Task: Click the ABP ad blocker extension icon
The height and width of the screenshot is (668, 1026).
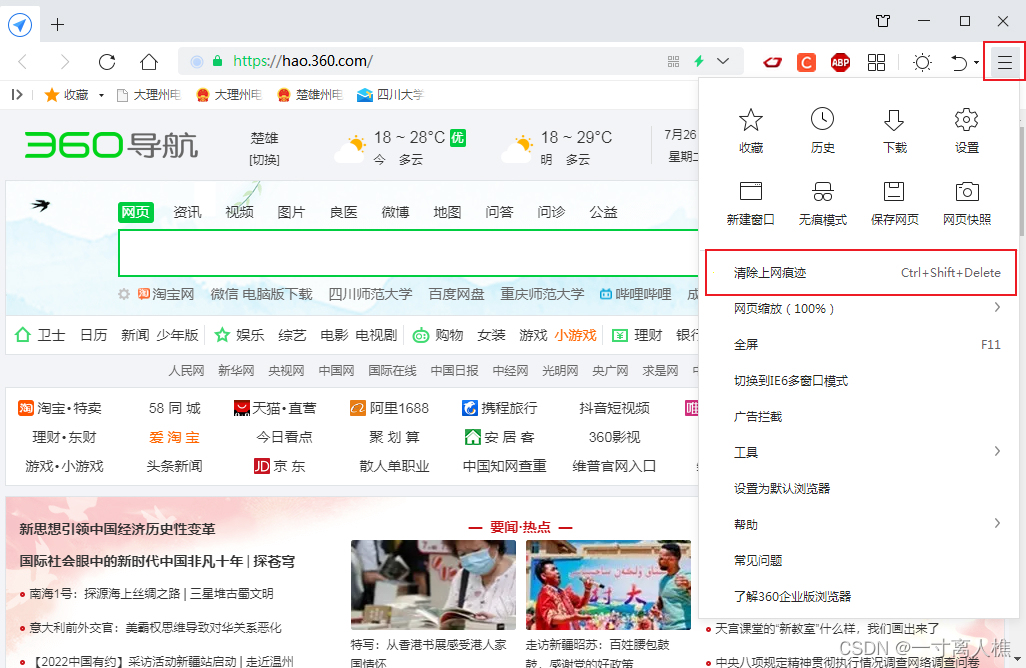Action: point(840,62)
